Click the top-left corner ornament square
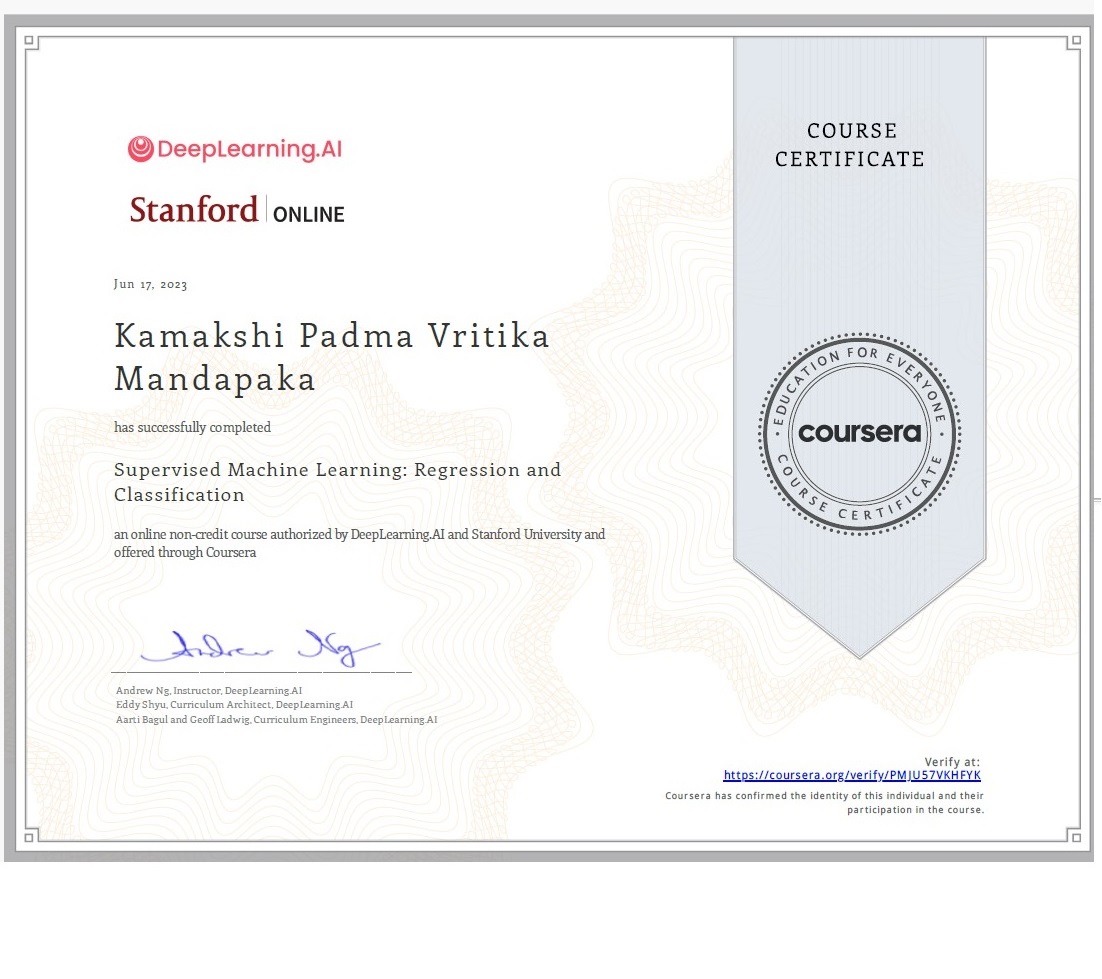 click(30, 42)
